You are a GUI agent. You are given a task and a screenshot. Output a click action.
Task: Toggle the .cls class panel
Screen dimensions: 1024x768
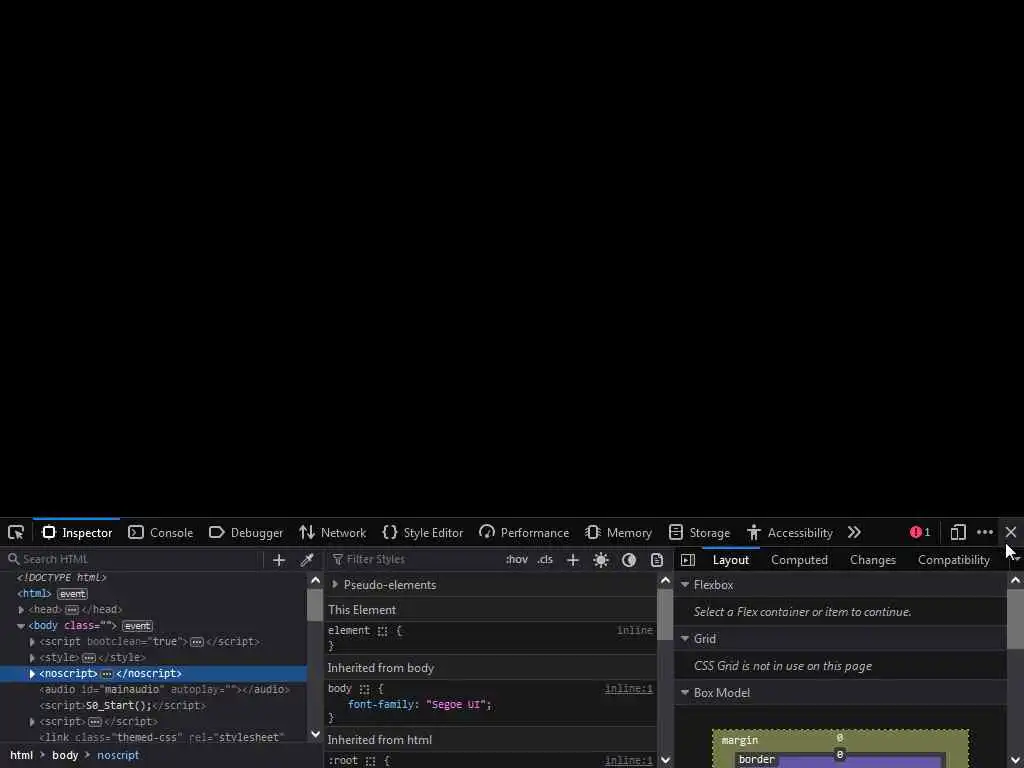(545, 560)
